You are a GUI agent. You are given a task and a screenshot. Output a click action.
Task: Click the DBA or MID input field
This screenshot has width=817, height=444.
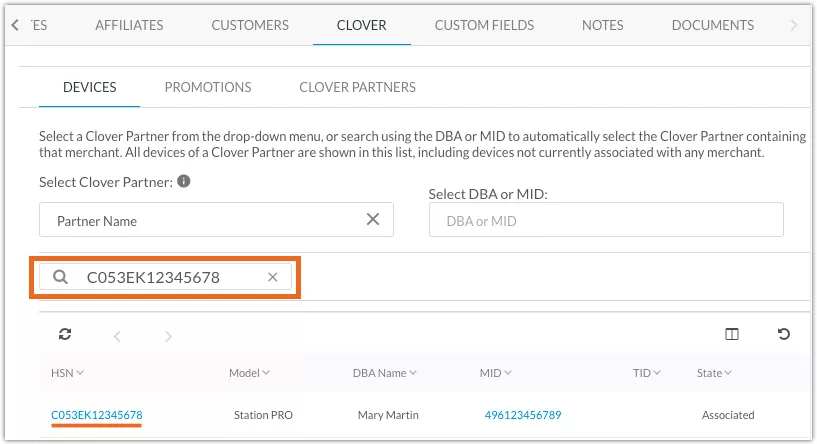[x=605, y=220]
